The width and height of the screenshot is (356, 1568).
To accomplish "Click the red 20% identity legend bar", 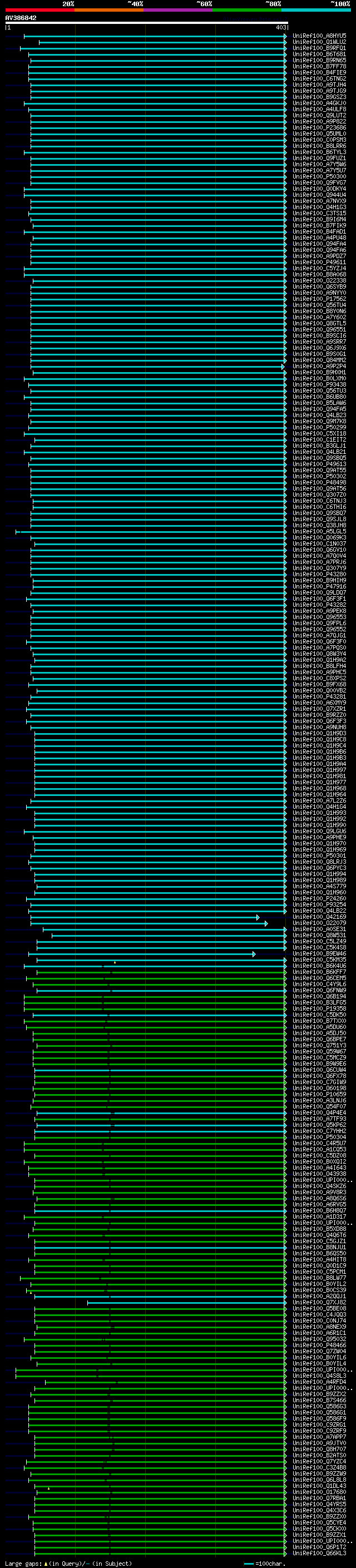I will [x=39, y=10].
